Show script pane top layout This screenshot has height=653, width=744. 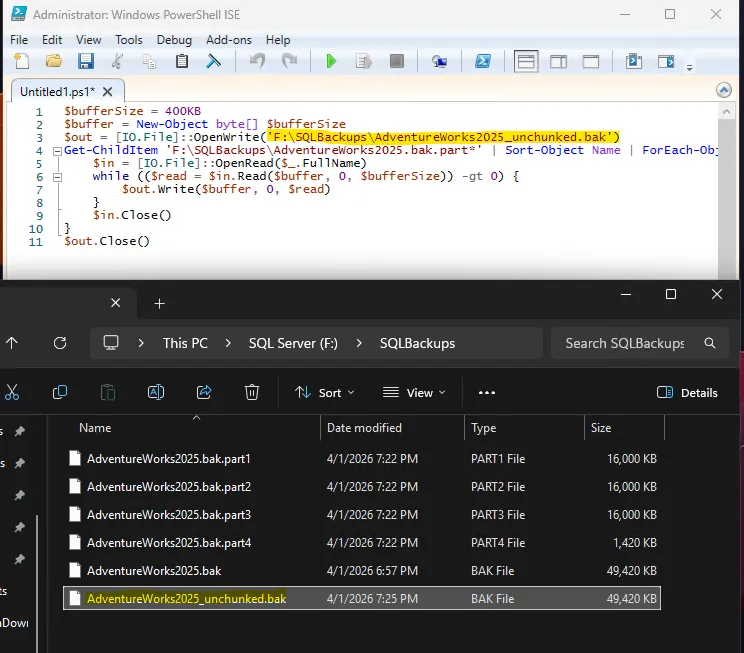pos(526,61)
